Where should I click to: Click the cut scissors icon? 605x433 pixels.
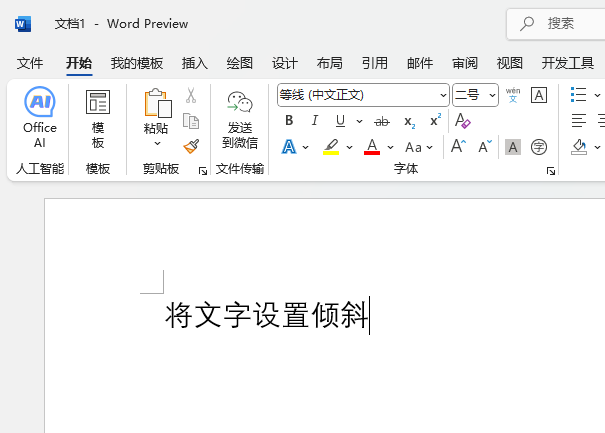pyautogui.click(x=191, y=95)
